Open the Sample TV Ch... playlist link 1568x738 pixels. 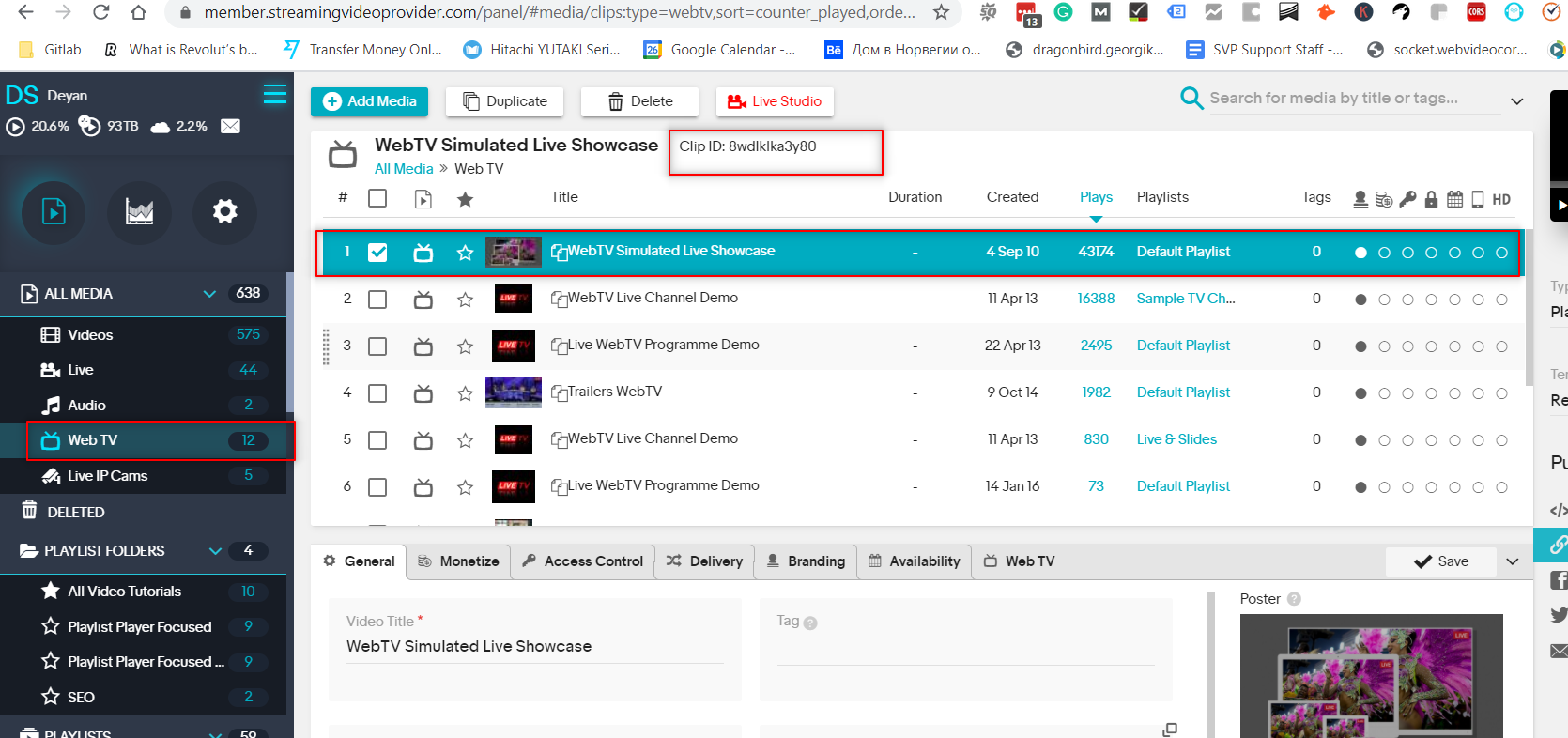click(1185, 299)
